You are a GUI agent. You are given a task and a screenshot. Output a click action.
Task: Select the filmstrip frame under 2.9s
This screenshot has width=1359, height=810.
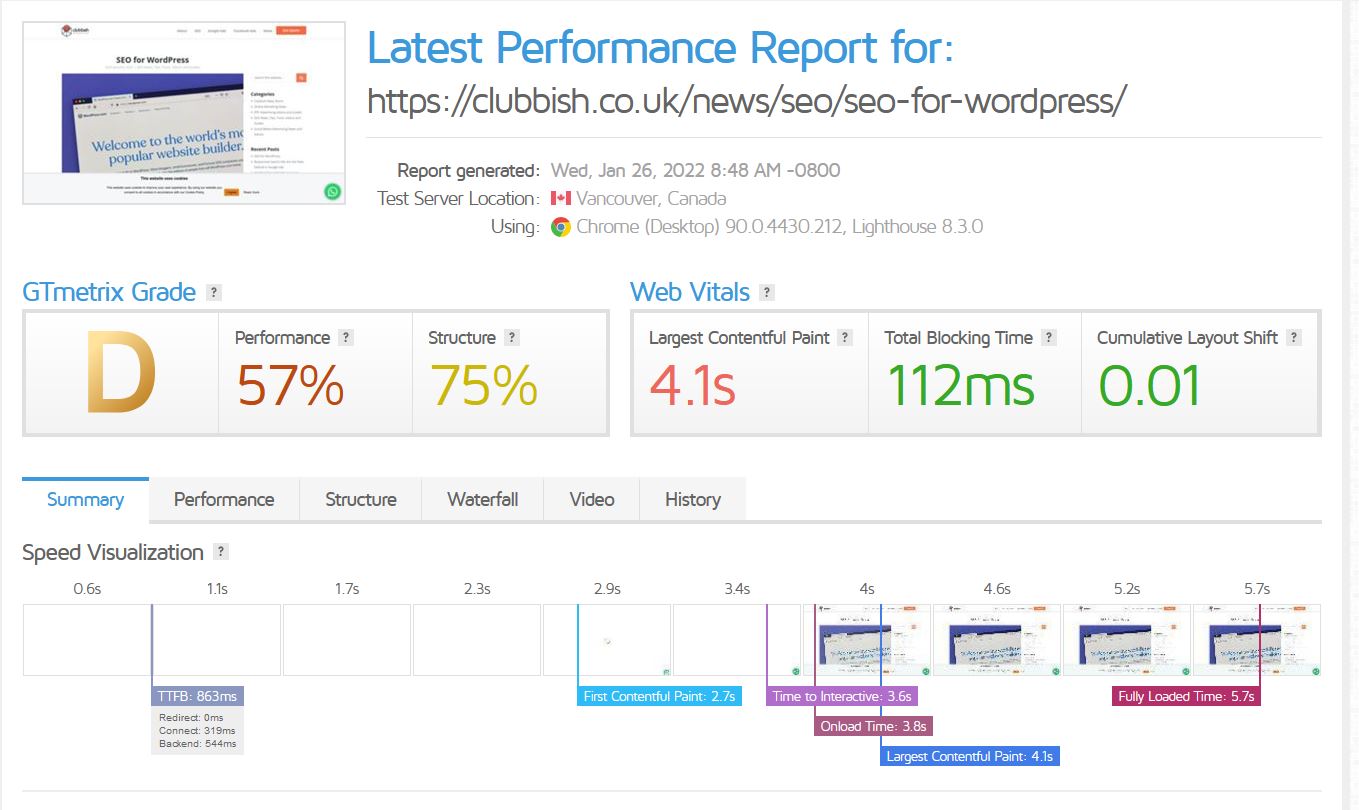point(607,640)
